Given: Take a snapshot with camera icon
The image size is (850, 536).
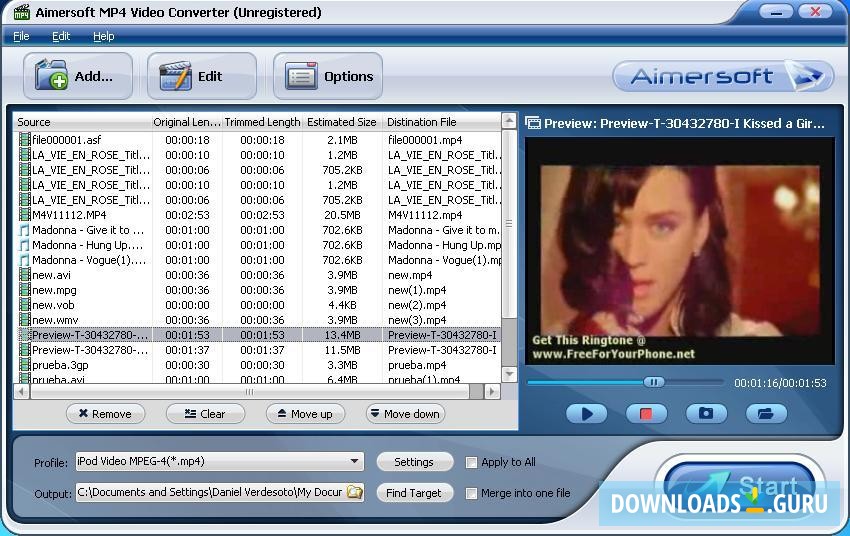Looking at the screenshot, I should point(706,414).
